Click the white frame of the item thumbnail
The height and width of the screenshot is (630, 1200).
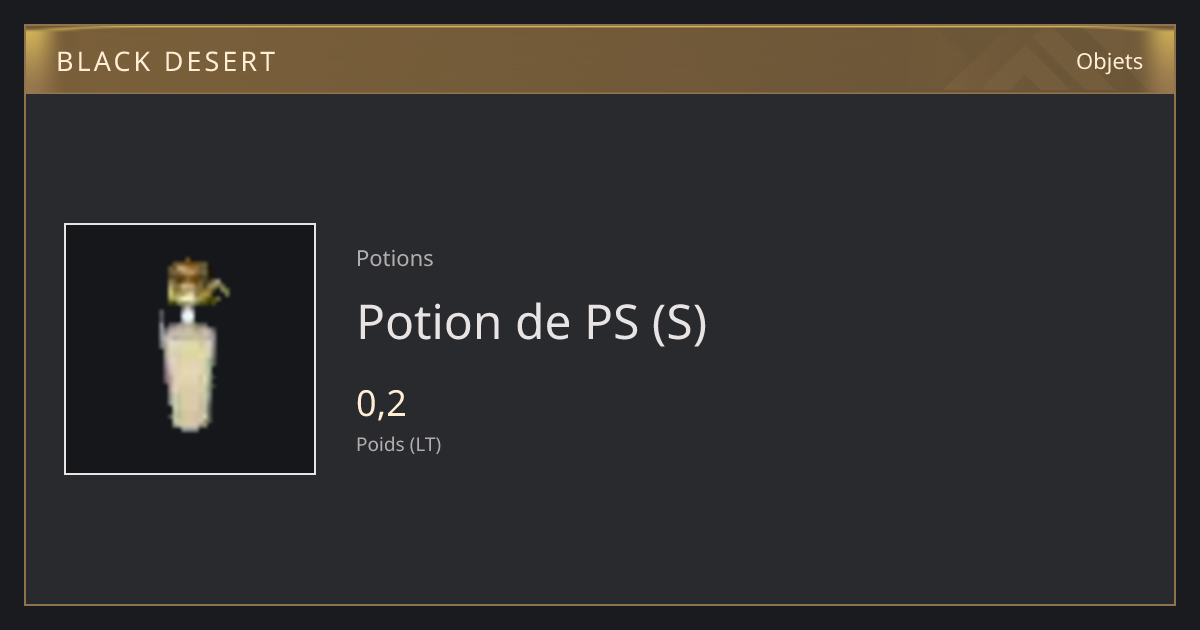[190, 224]
